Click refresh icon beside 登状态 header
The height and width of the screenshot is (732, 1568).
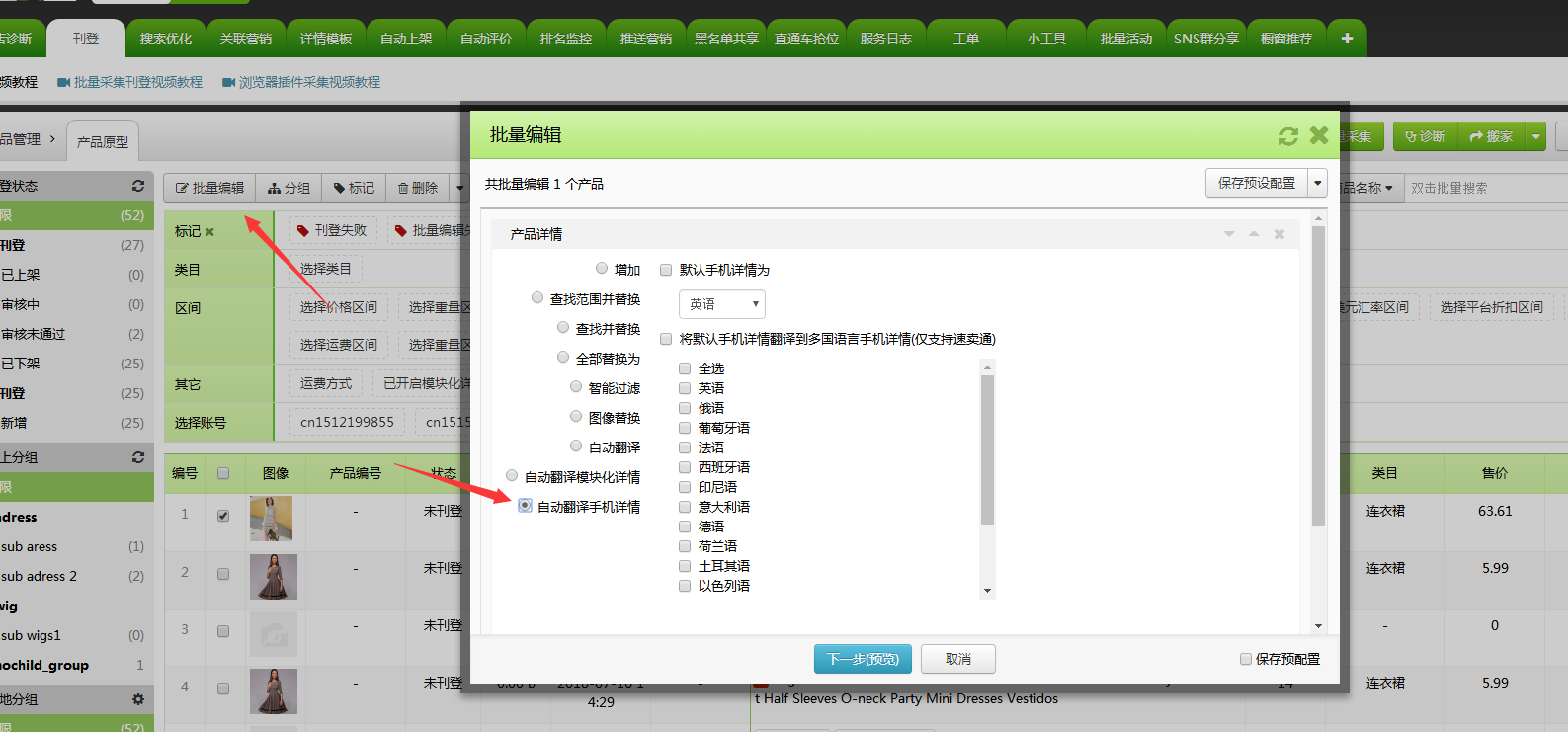click(x=138, y=186)
